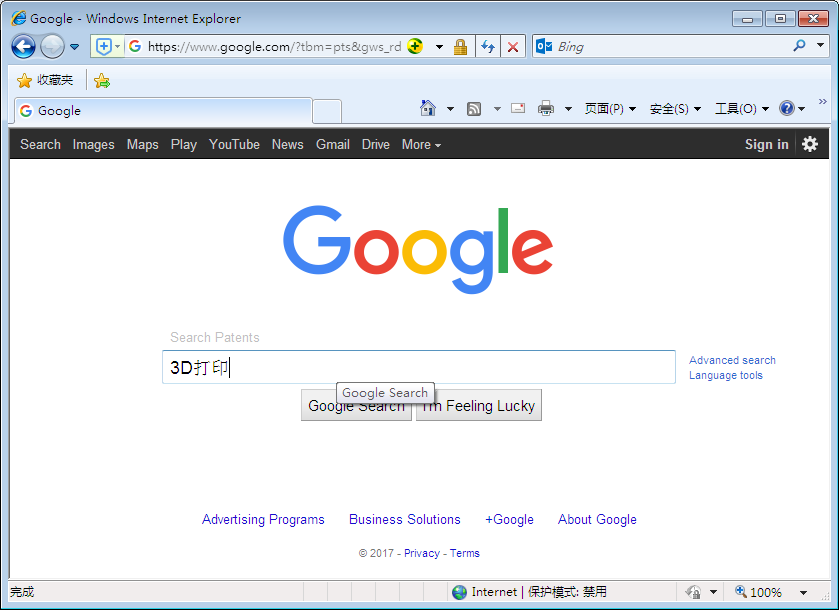Go back with the Back arrow button
This screenshot has width=839, height=610.
[24, 47]
